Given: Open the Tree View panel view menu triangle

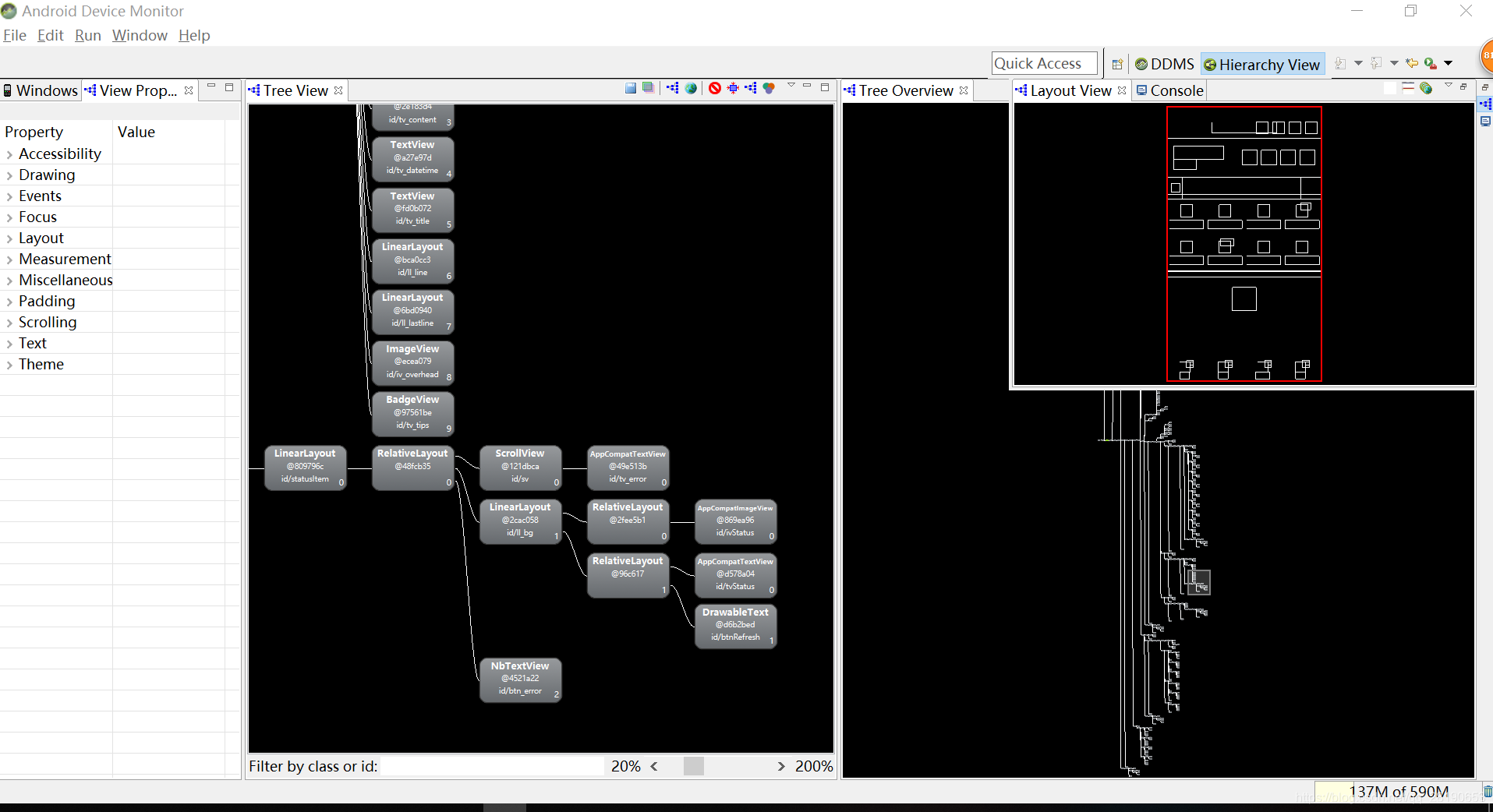Looking at the screenshot, I should pos(791,85).
